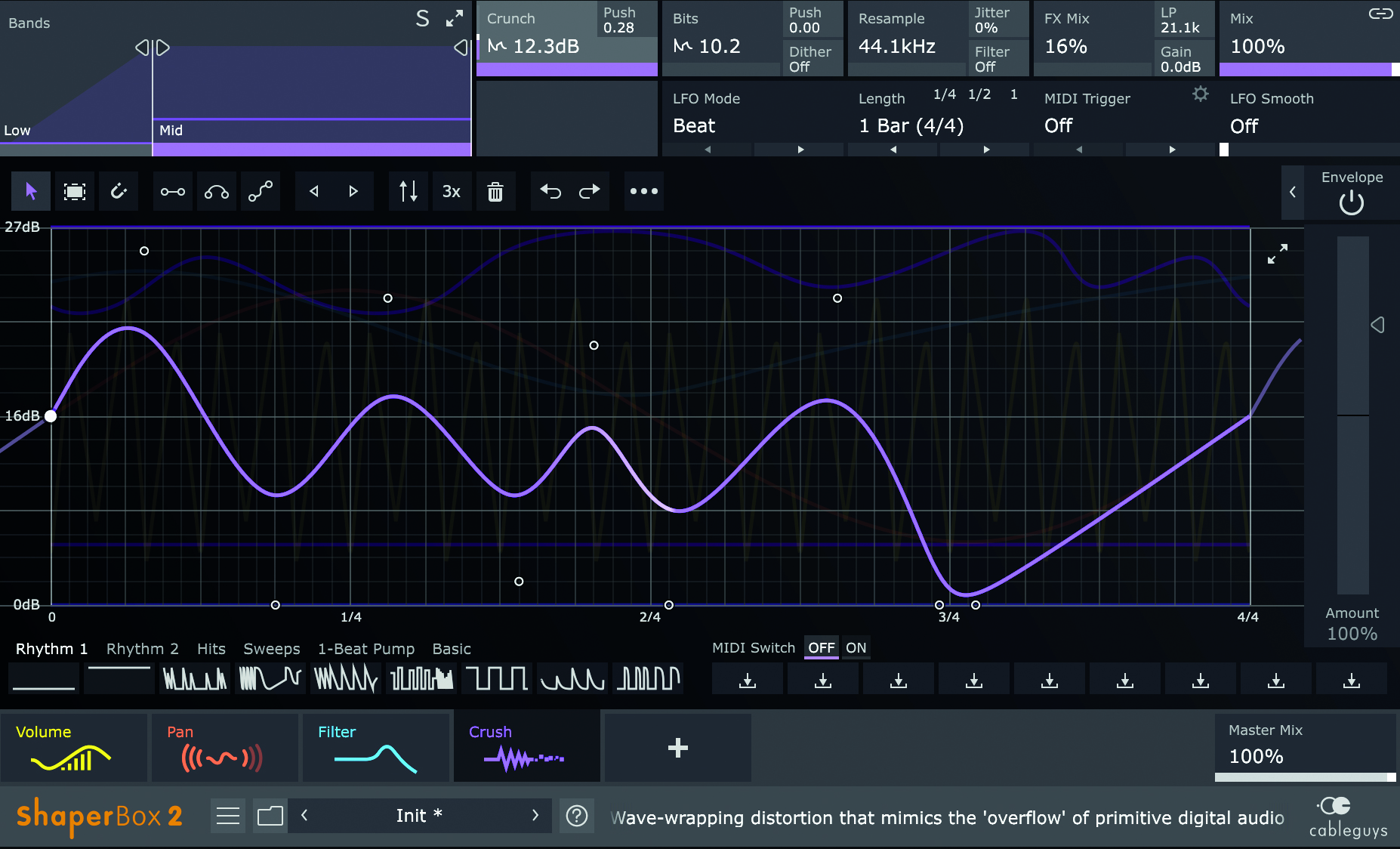Adjust the Mix 100% slider
1400x849 pixels.
1309,69
